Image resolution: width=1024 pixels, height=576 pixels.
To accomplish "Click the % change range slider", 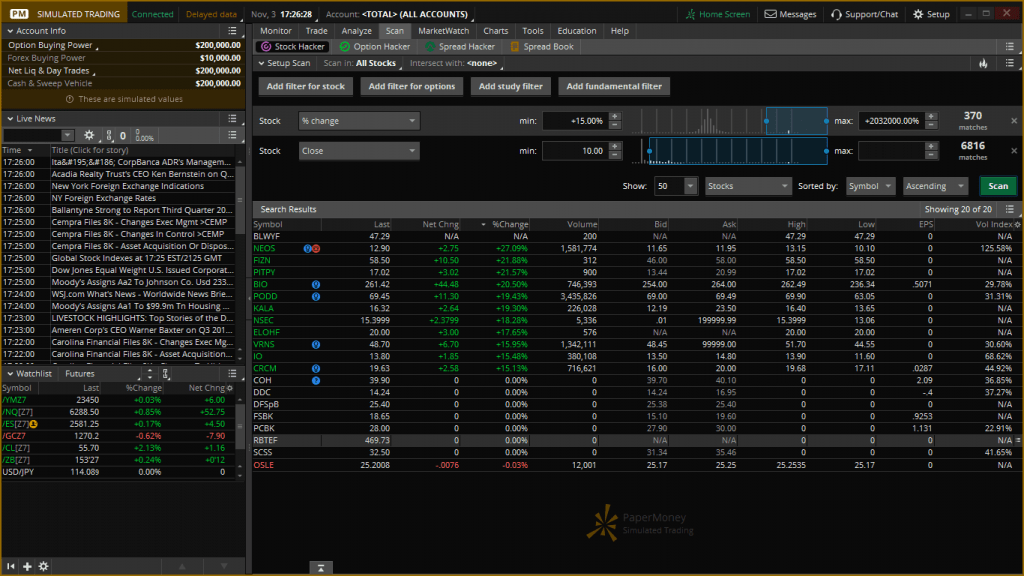I will tap(796, 121).
